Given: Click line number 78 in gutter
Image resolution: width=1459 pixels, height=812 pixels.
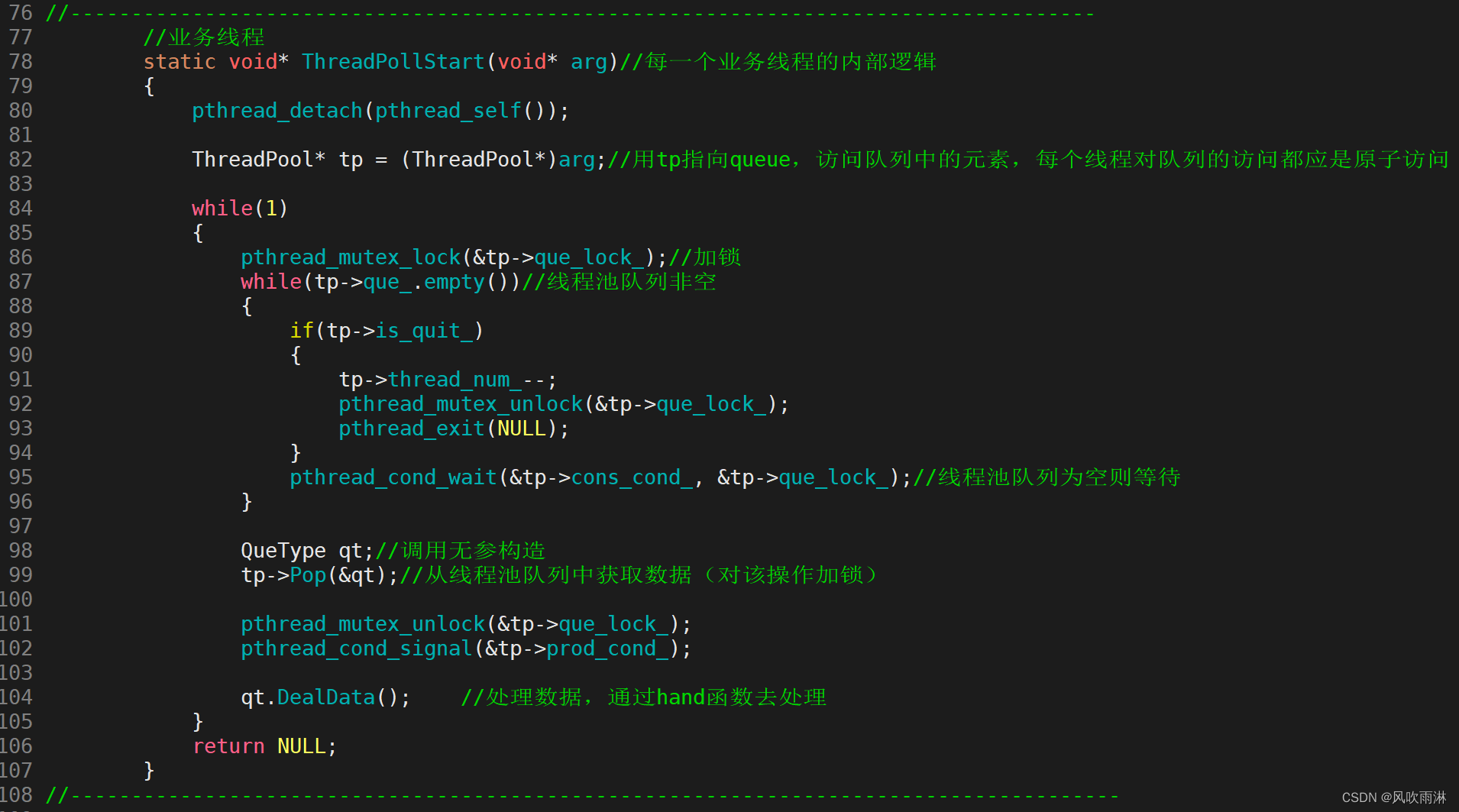Looking at the screenshot, I should coord(21,62).
